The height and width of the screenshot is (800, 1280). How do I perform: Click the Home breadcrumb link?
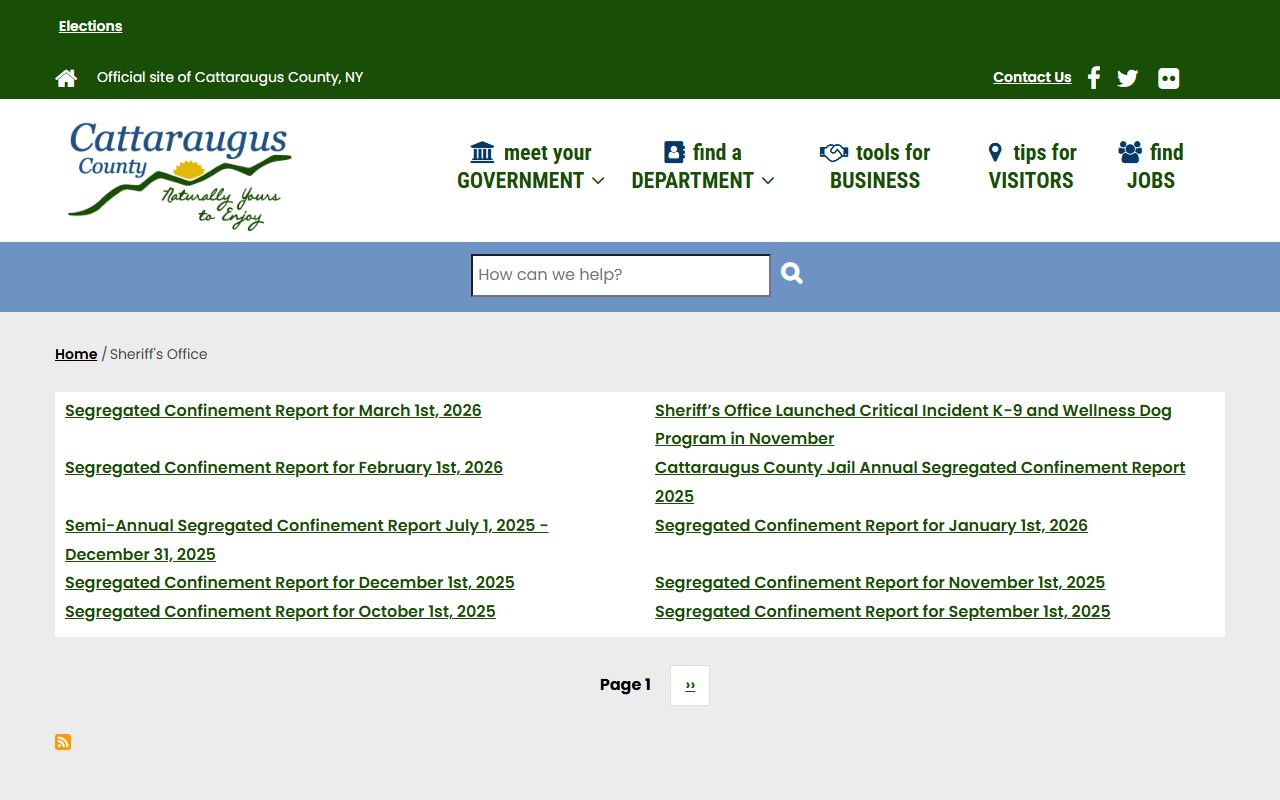coord(76,354)
